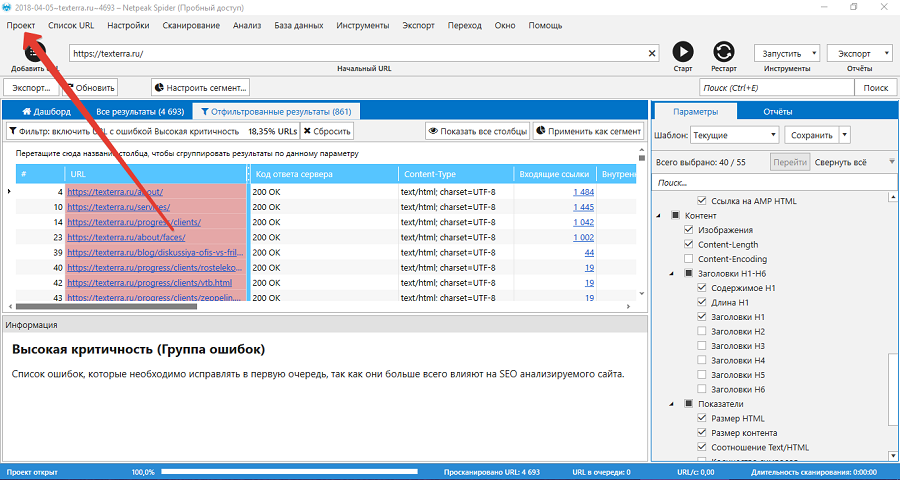Screen dimensions: 900x480
Task: Click the Поиск search button
Action: (875, 88)
